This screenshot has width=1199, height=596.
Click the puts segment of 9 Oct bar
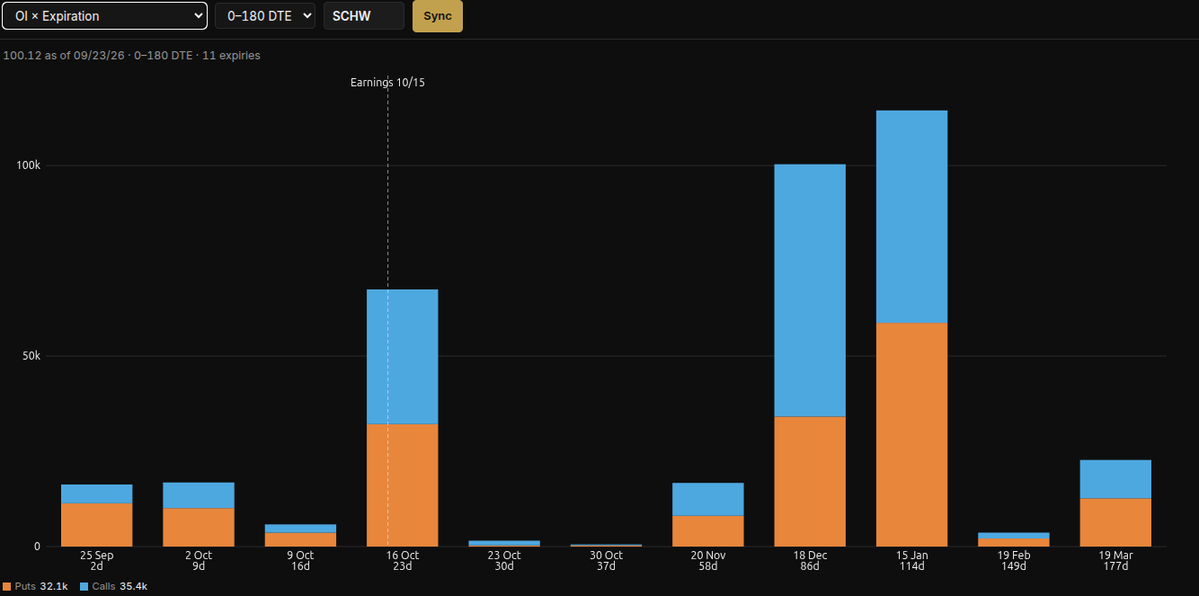coord(301,539)
